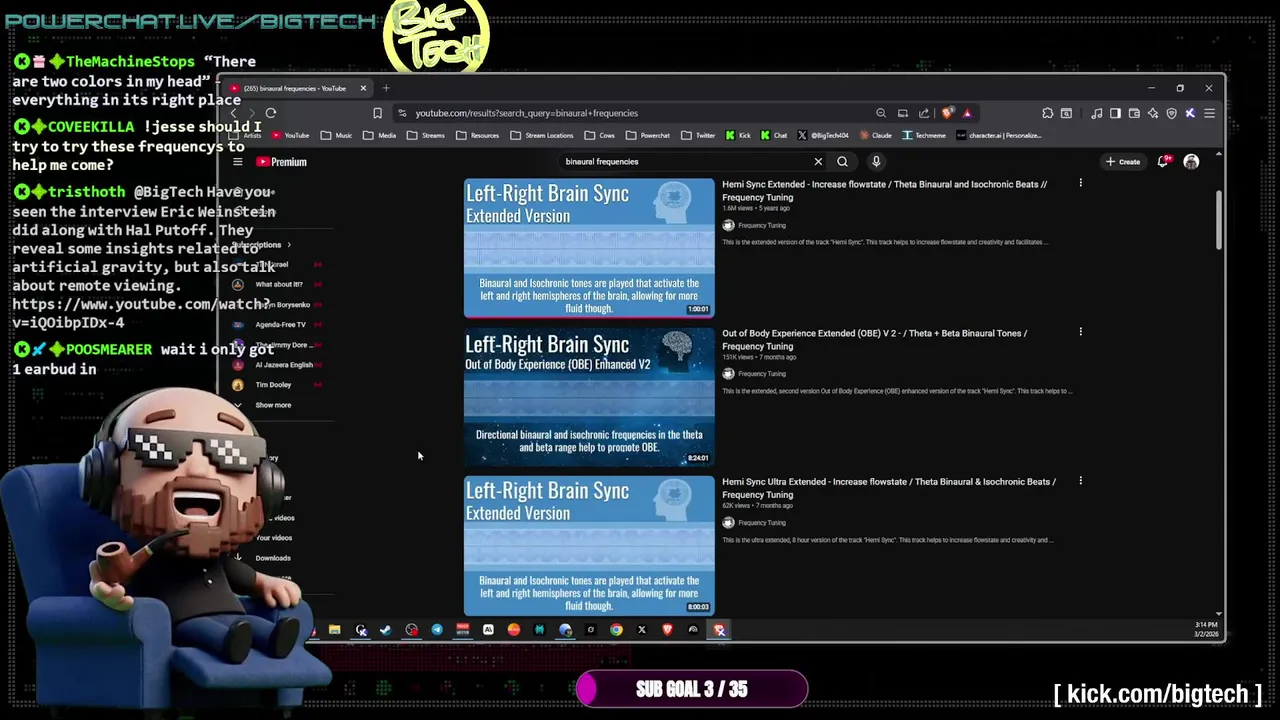Image resolution: width=1280 pixels, height=720 pixels.
Task: Open the Resources bookmarks folder
Action: click(x=477, y=135)
